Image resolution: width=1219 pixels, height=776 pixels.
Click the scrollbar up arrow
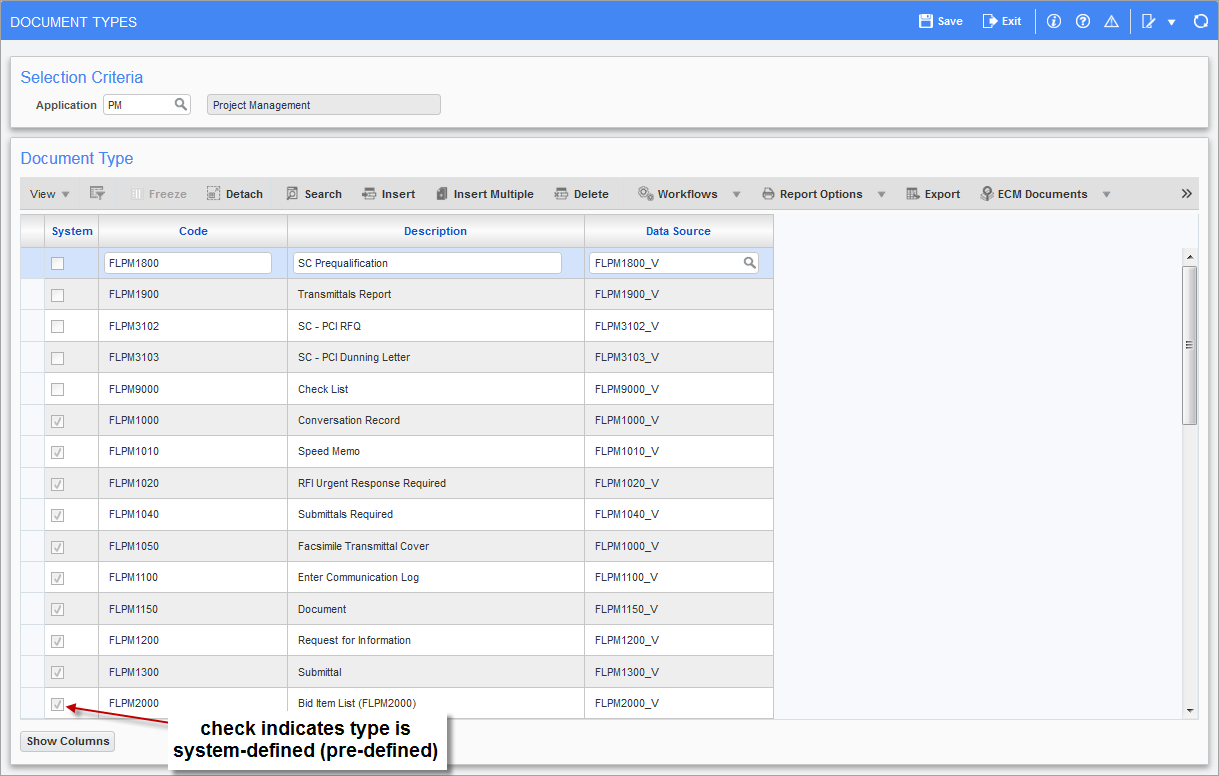point(1190,257)
